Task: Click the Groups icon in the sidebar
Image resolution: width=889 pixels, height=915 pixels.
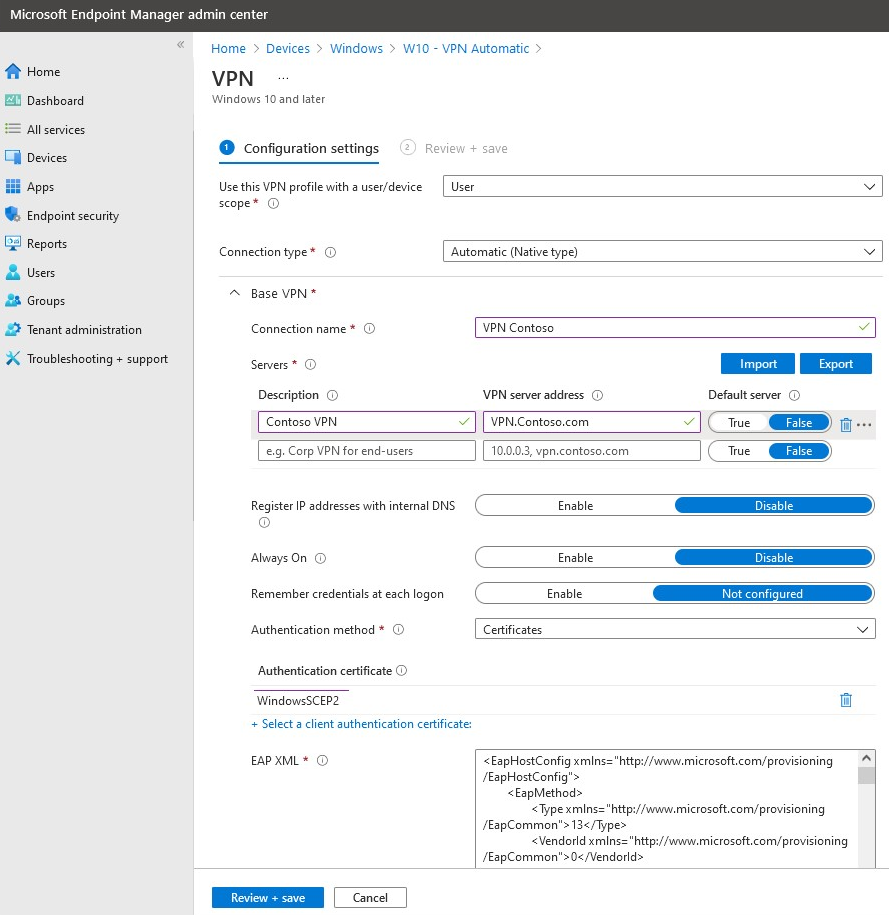Action: click(x=13, y=301)
